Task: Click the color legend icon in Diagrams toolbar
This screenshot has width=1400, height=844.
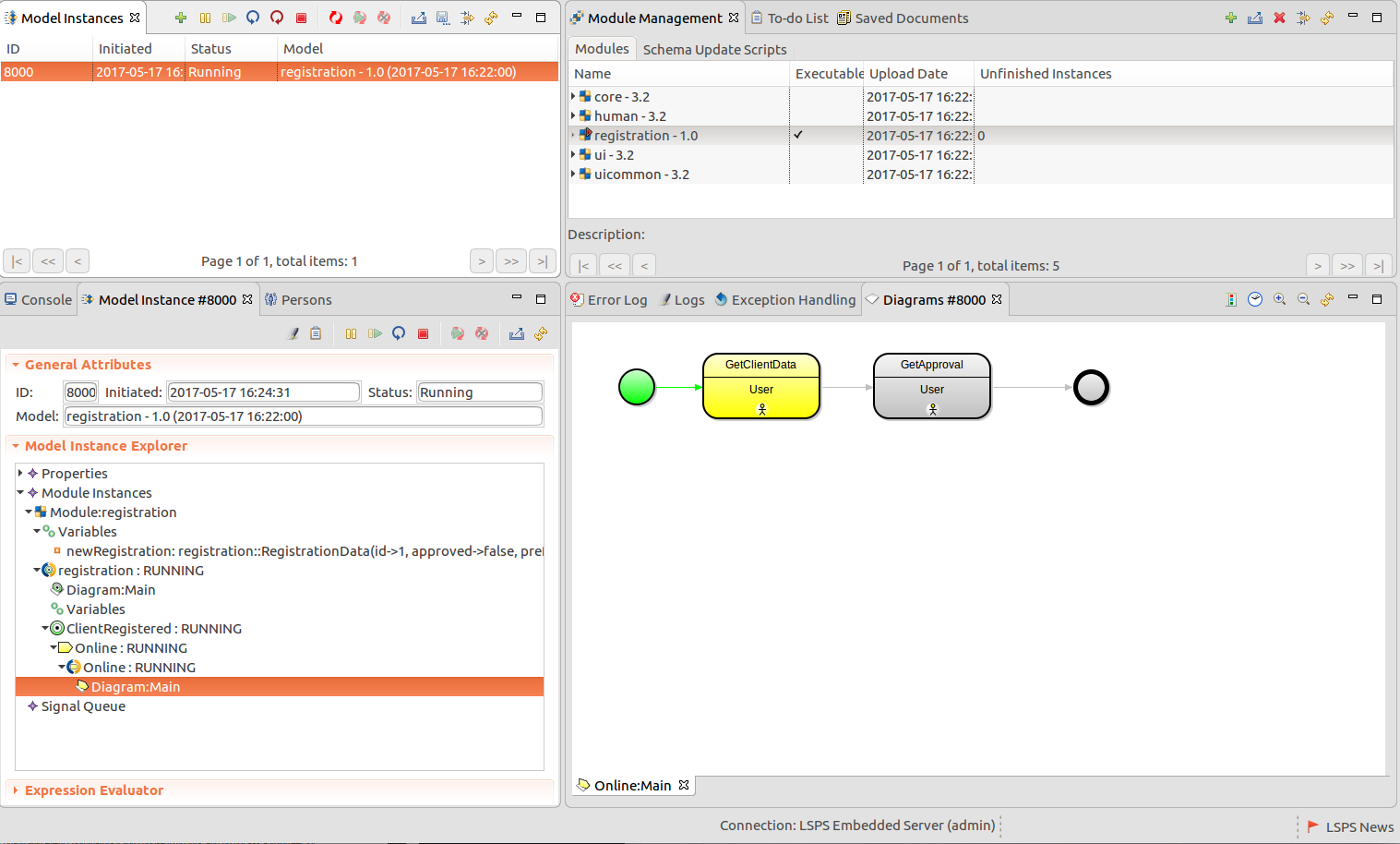Action: [x=1231, y=299]
